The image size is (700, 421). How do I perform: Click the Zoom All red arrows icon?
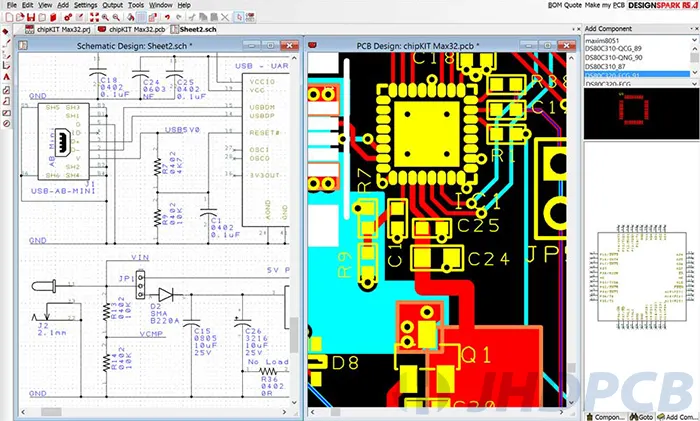[94, 17]
